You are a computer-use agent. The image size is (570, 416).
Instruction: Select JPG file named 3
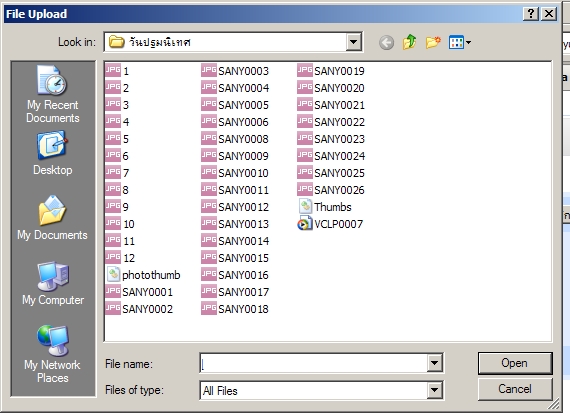(117, 105)
